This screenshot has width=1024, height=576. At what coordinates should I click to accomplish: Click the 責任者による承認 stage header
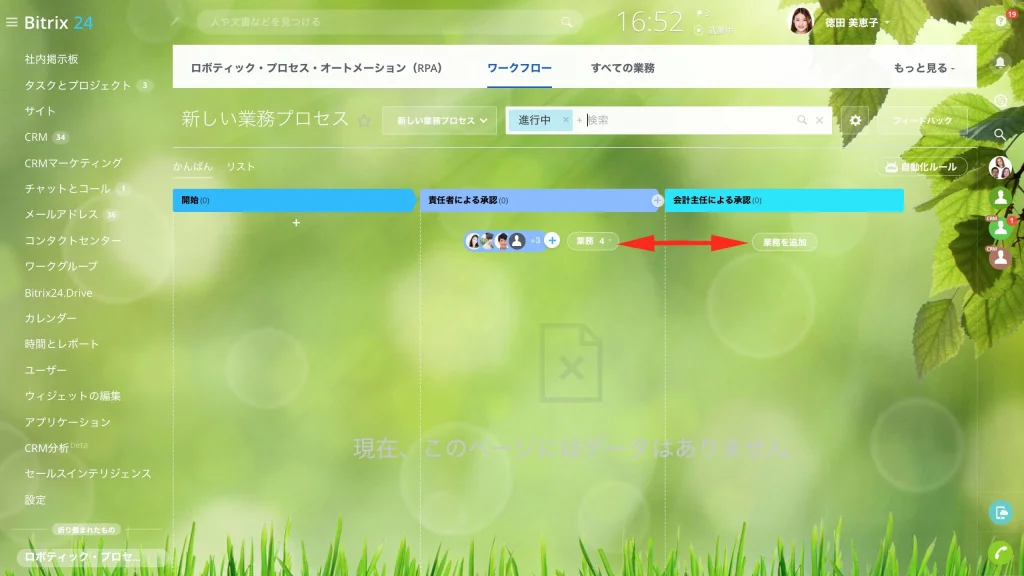[x=539, y=200]
